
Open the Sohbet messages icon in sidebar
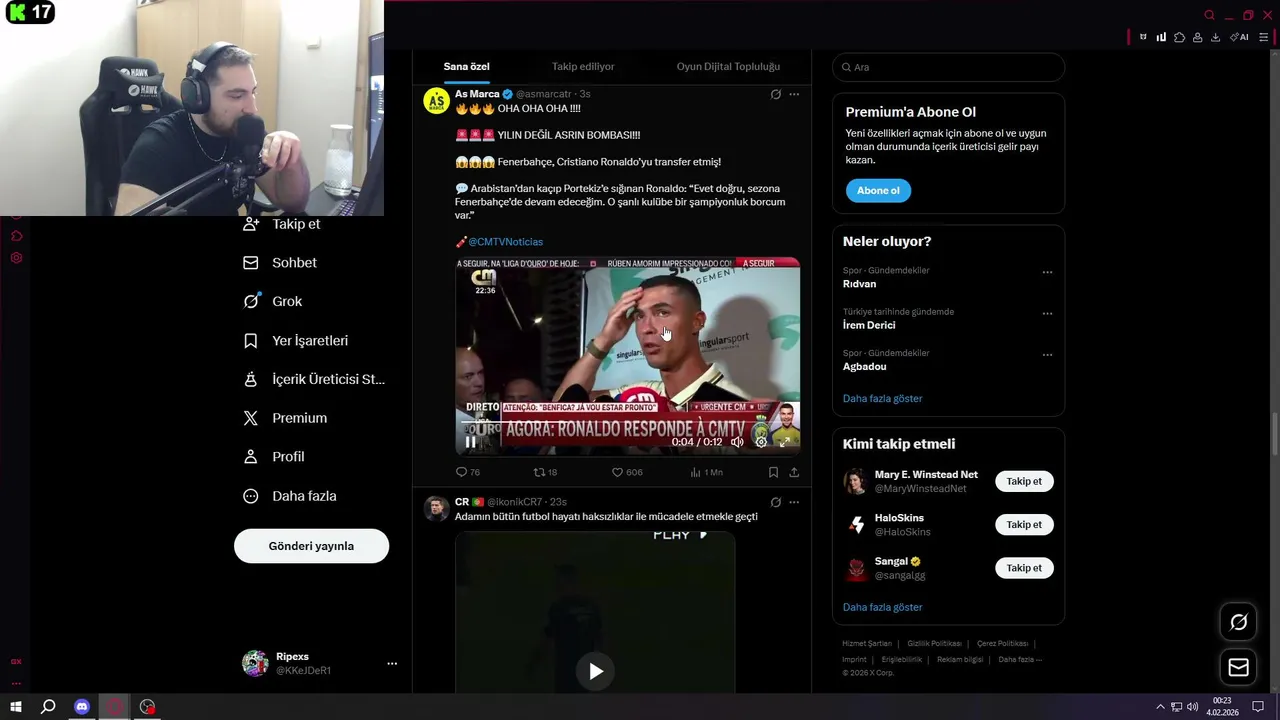tap(251, 262)
